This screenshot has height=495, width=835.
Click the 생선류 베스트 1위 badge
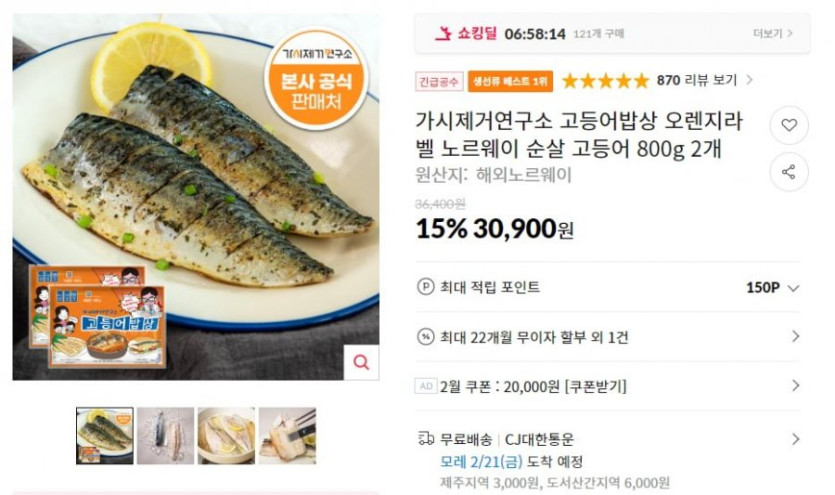point(510,81)
